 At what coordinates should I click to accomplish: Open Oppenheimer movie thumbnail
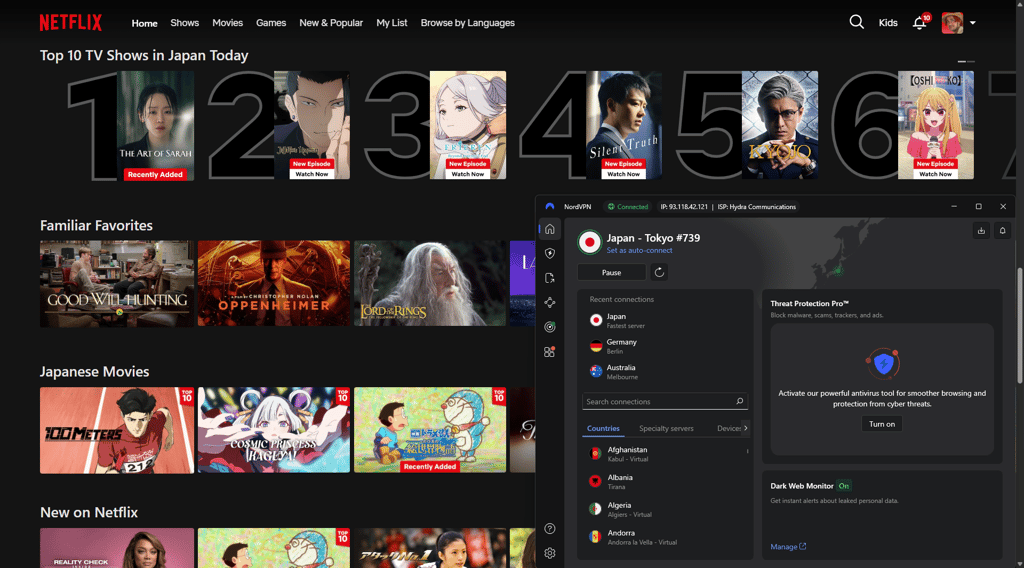(274, 284)
